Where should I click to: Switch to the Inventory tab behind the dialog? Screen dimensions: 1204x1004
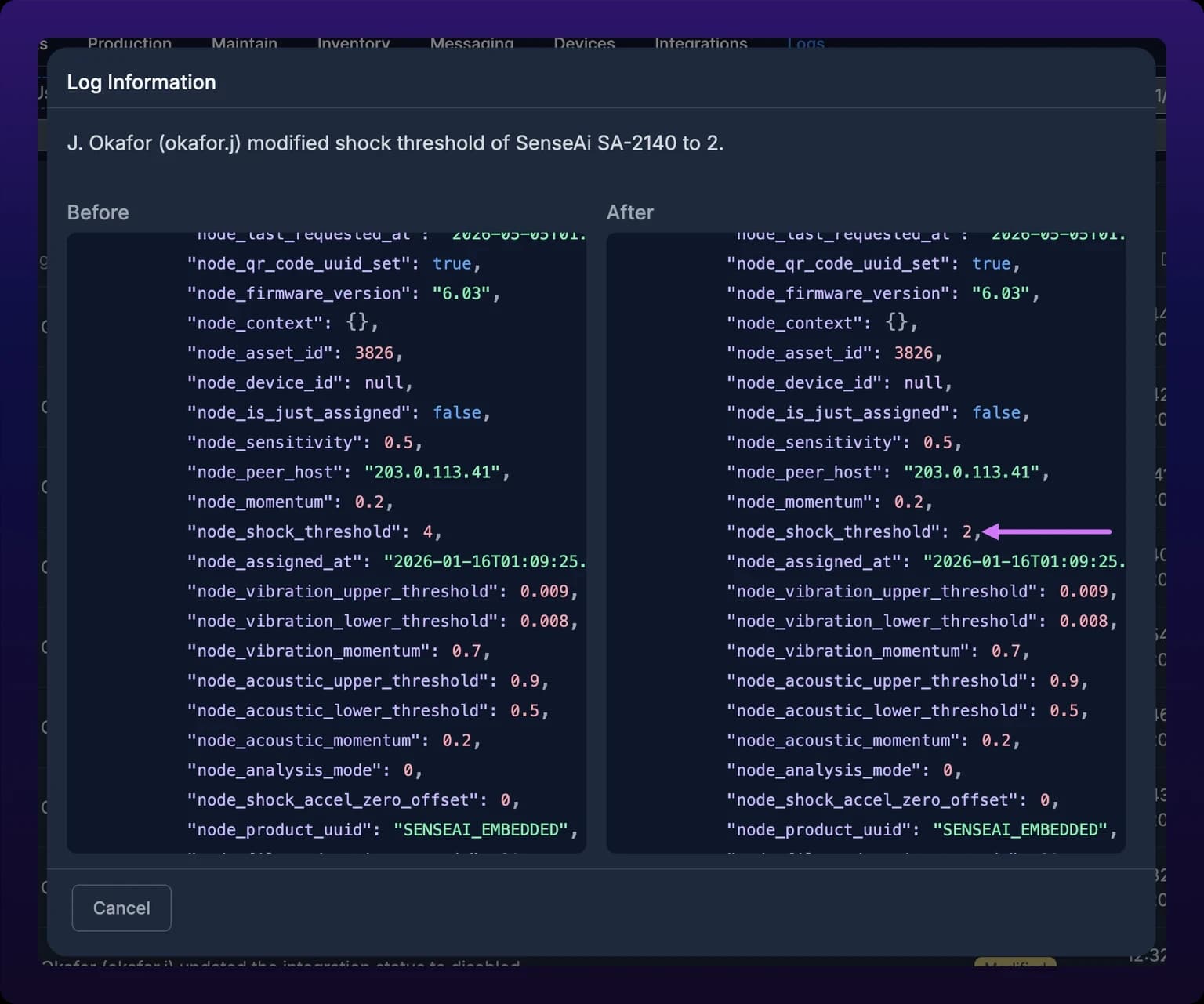tap(354, 43)
